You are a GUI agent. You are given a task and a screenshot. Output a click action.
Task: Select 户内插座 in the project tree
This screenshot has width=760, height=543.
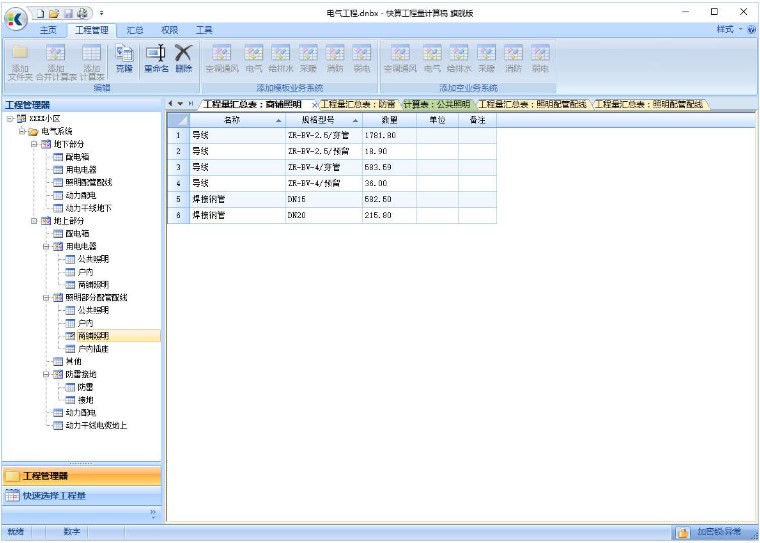click(93, 349)
